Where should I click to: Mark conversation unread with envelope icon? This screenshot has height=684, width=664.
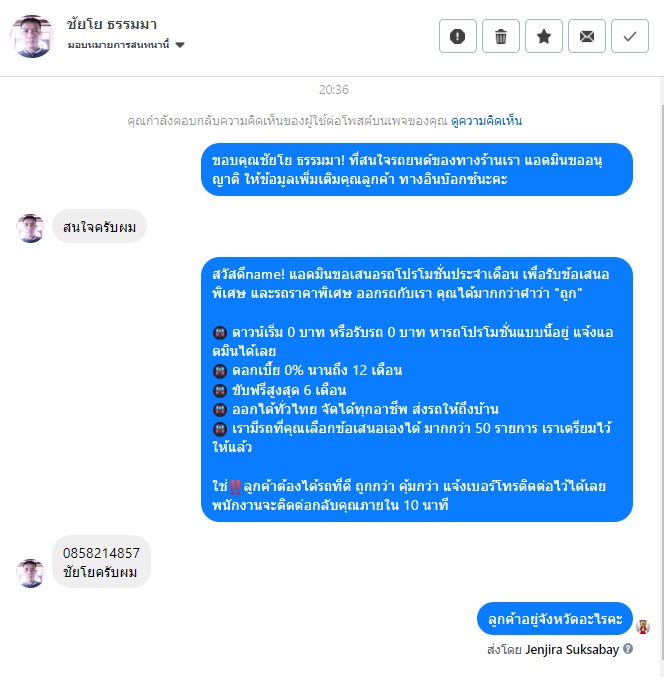587,36
